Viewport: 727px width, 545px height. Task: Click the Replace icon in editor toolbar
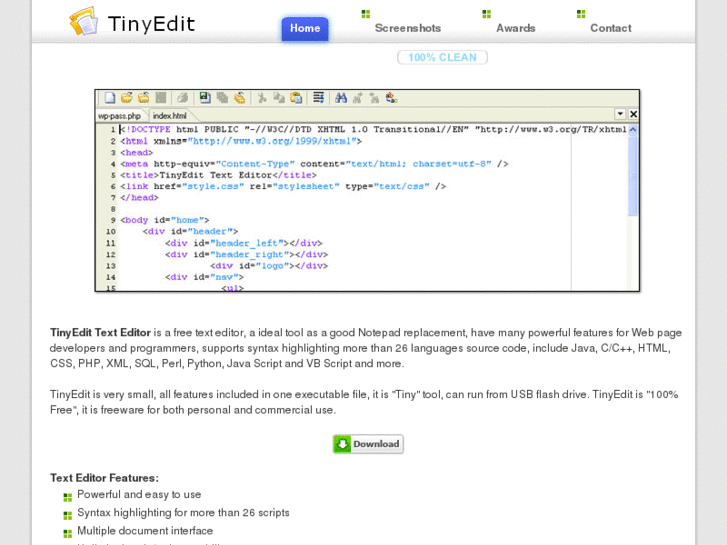[392, 98]
